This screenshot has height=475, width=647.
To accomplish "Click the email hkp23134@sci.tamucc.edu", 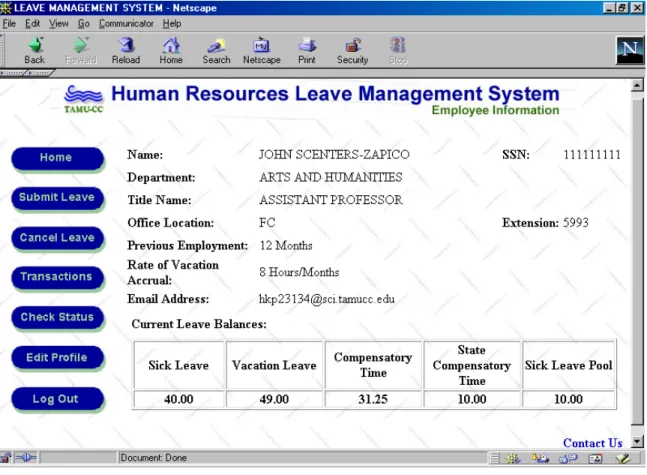I will tap(326, 299).
